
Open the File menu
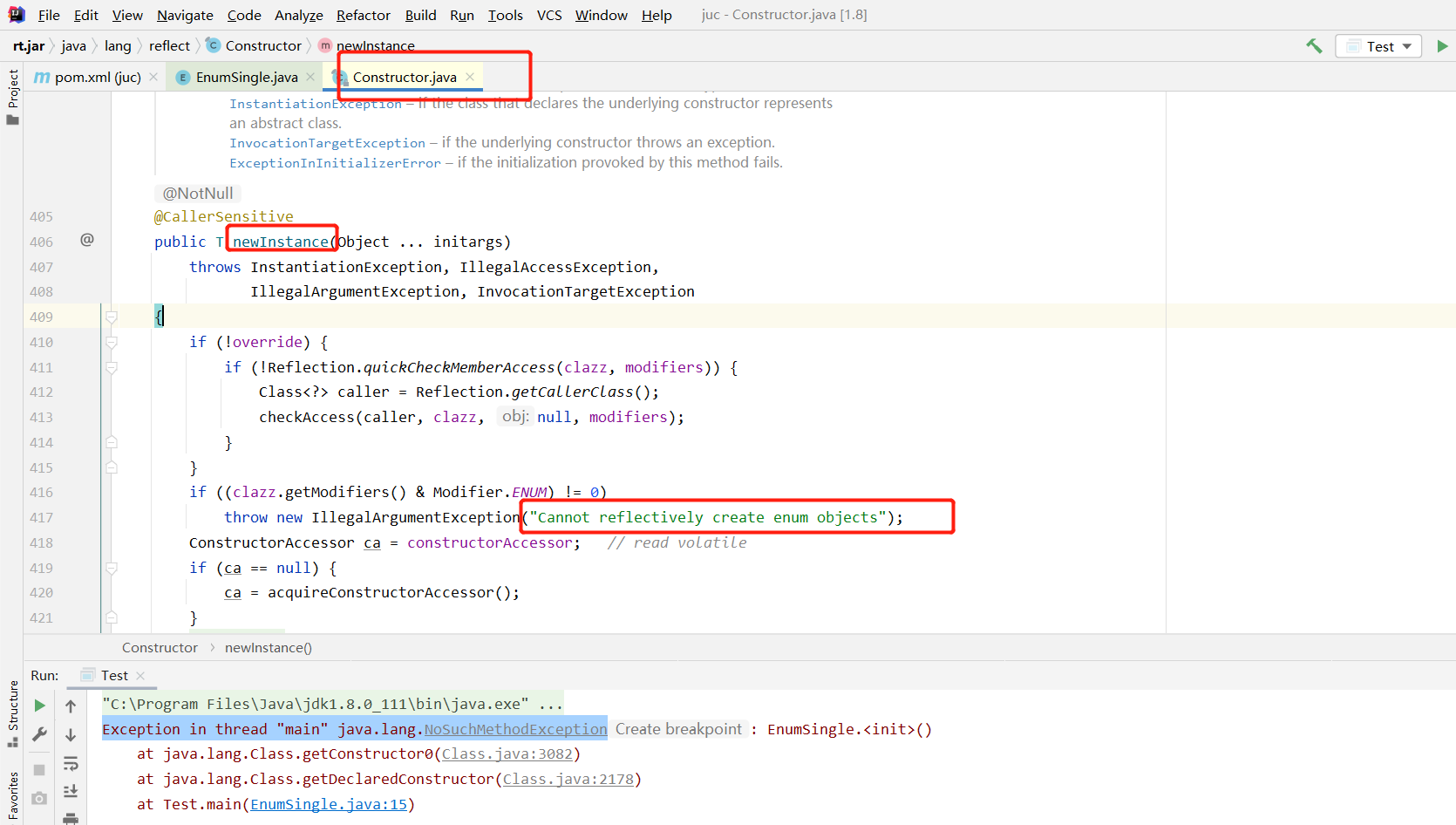coord(49,15)
